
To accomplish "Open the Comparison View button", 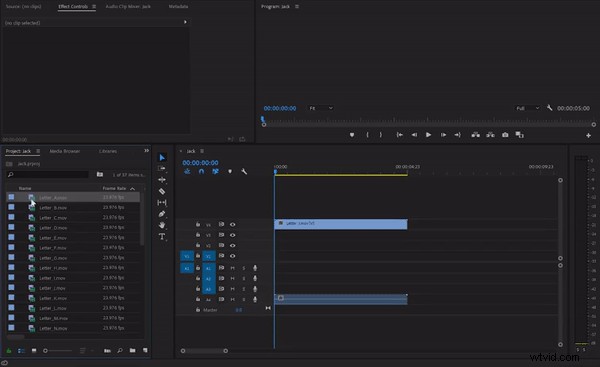I will (x=519, y=135).
